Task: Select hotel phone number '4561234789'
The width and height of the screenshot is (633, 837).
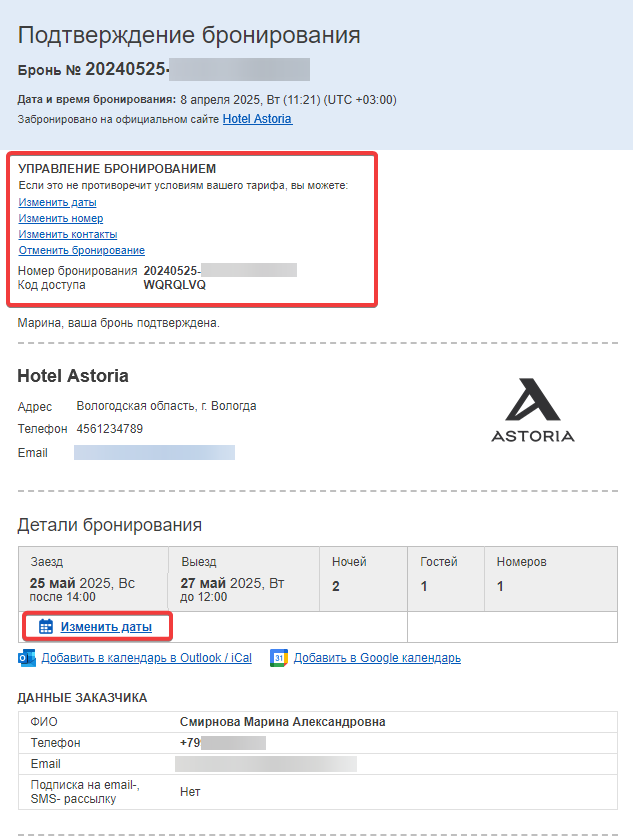Action: (109, 429)
